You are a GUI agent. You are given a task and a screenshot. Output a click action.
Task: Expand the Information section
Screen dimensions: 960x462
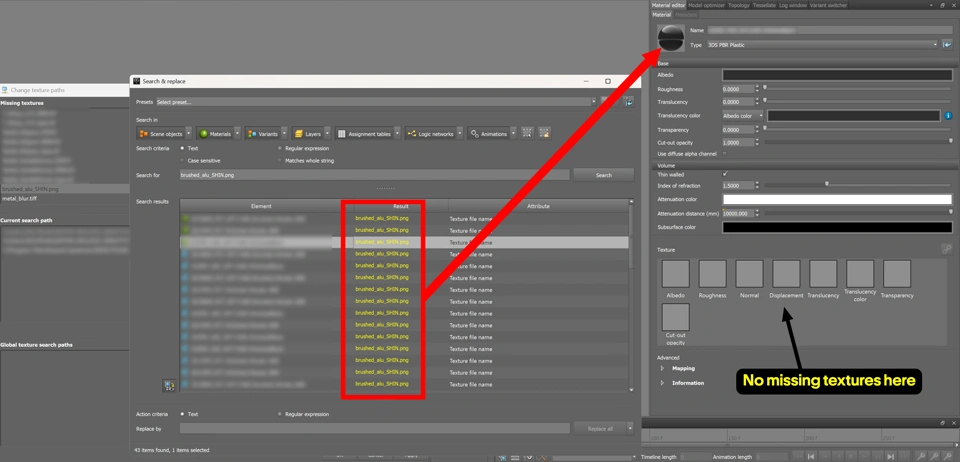tap(662, 383)
